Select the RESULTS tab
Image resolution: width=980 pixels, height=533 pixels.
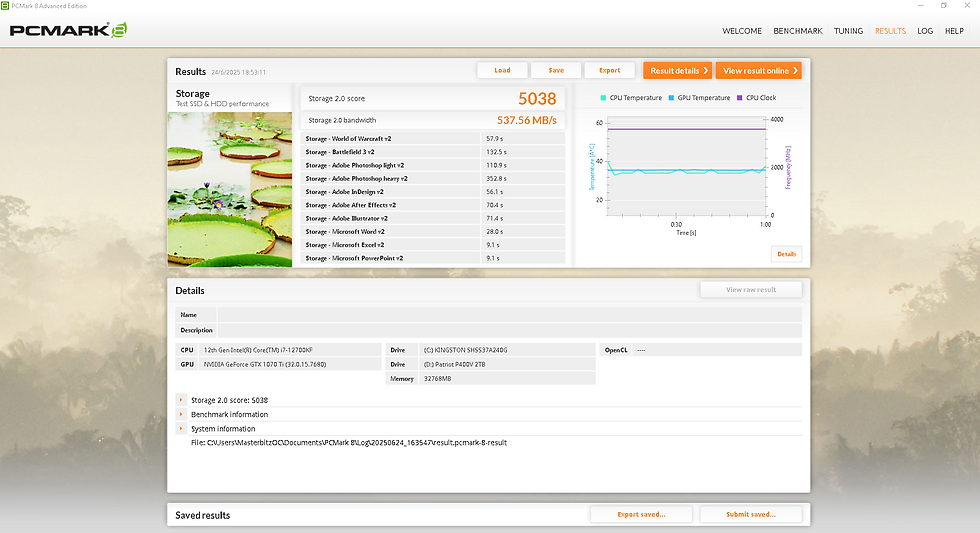[890, 31]
